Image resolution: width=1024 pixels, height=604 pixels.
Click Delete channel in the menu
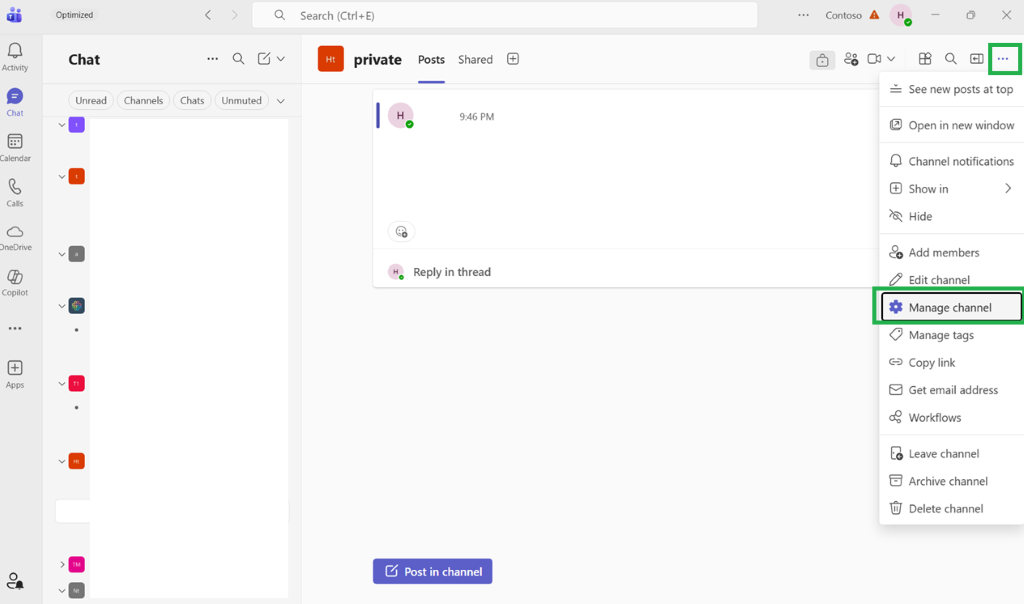click(952, 508)
